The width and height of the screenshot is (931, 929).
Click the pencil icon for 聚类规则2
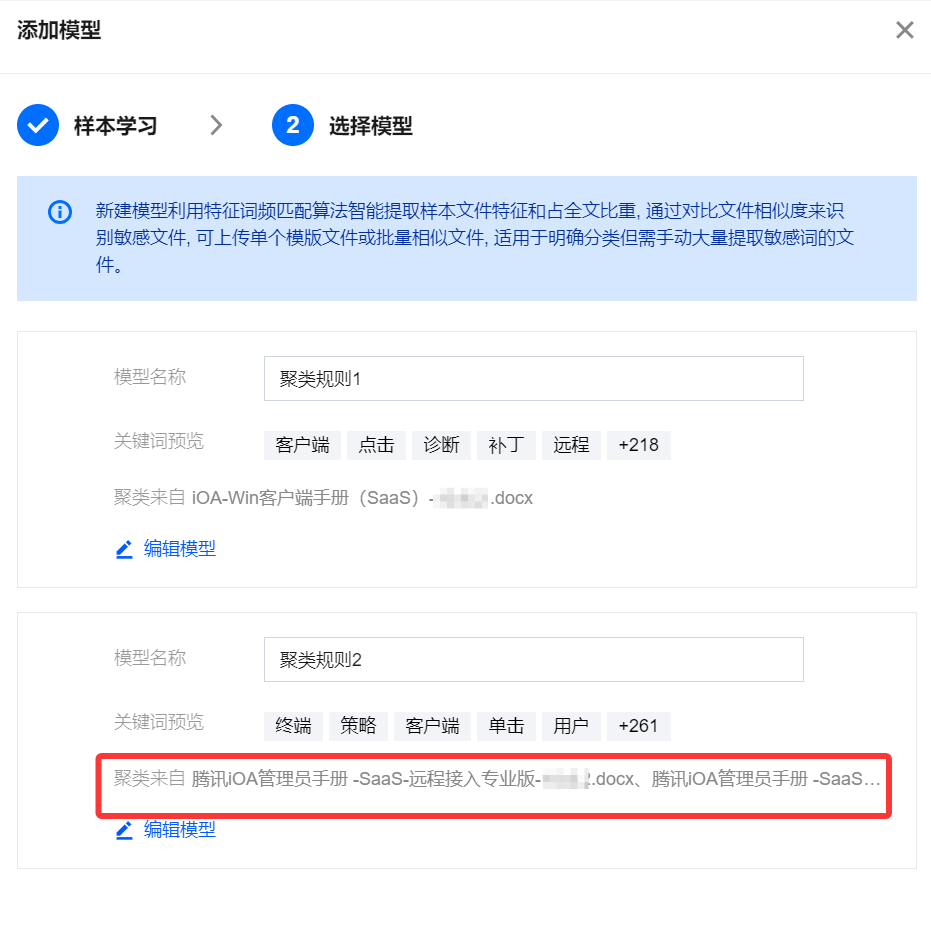[124, 830]
